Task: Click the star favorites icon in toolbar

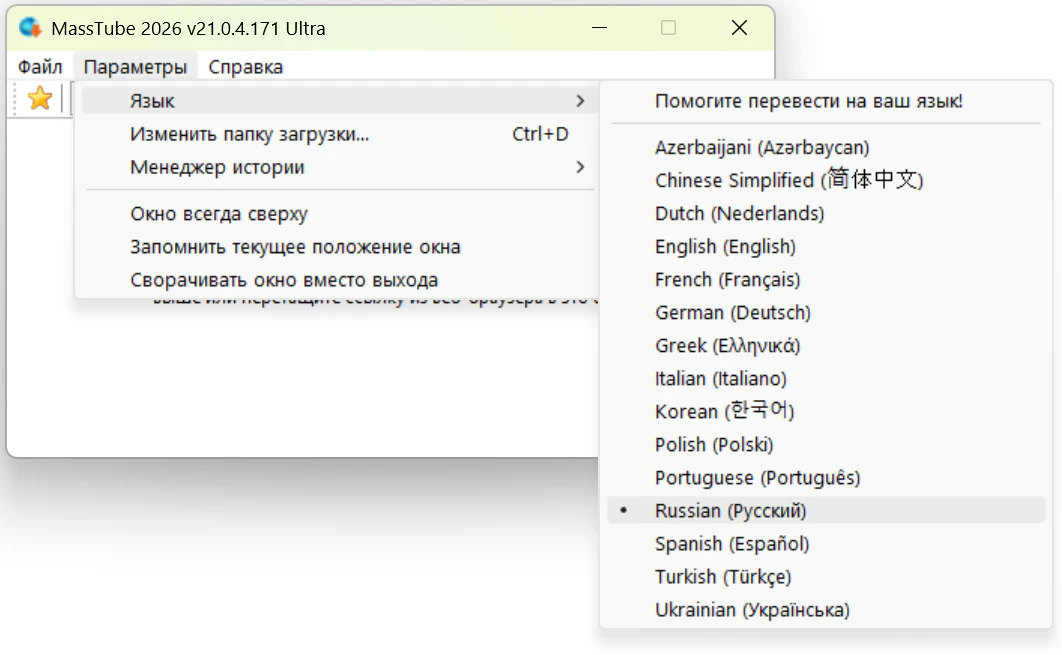Action: [39, 98]
